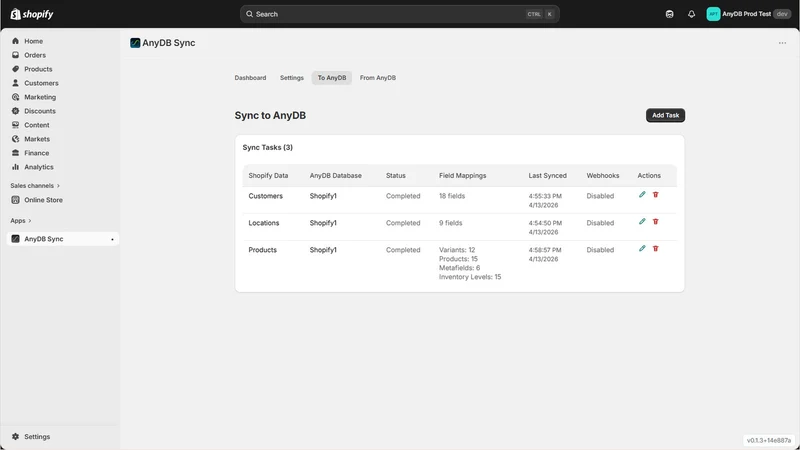Image resolution: width=800 pixels, height=450 pixels.
Task: Click the version label v0.1.3+14e887a
Action: click(x=768, y=440)
